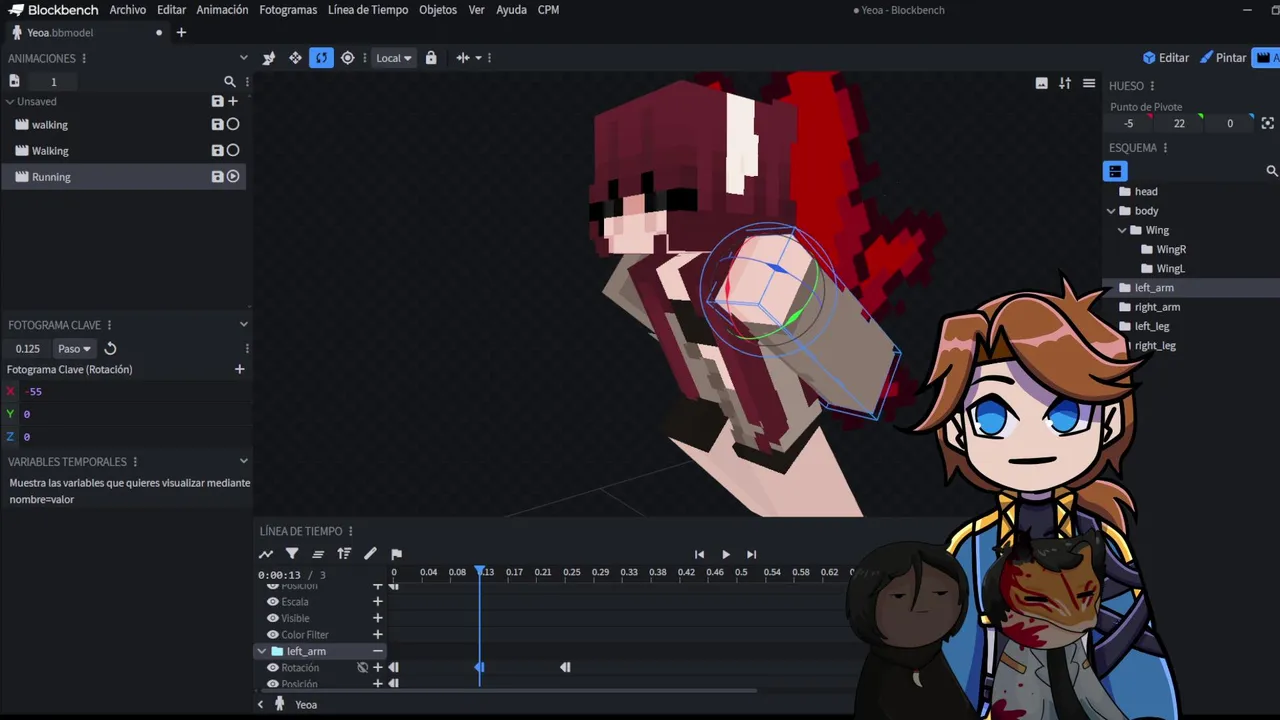Open the Archivo menu
The height and width of the screenshot is (720, 1280).
(128, 10)
